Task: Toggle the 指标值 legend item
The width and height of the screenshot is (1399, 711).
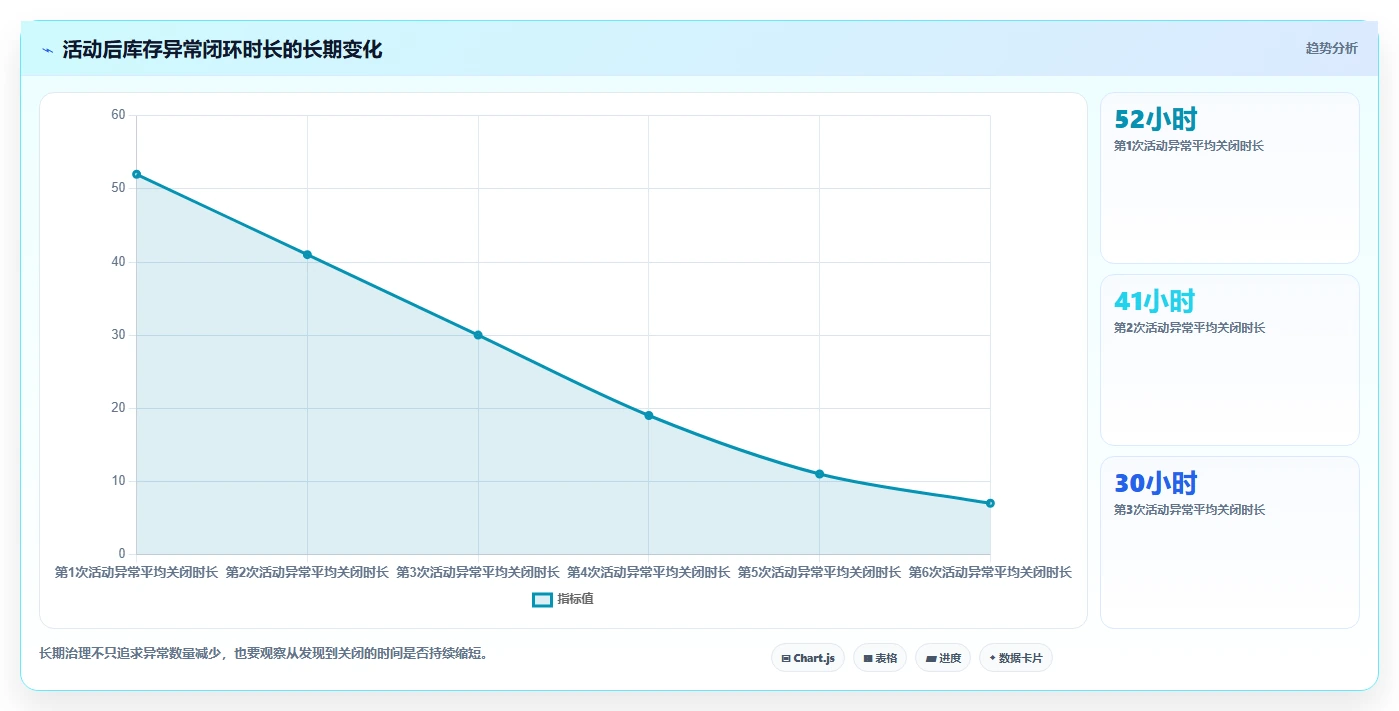Action: point(563,599)
